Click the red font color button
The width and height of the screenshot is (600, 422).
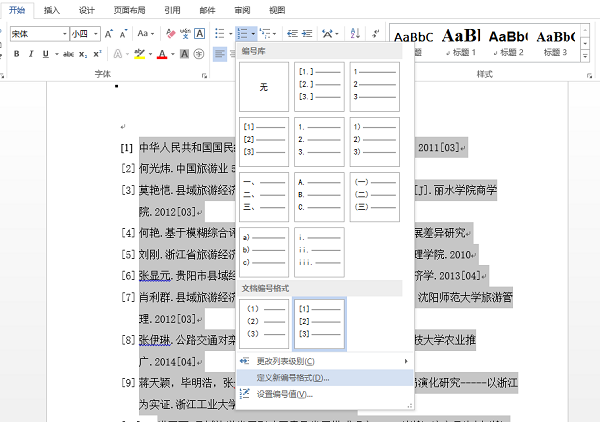pos(162,54)
